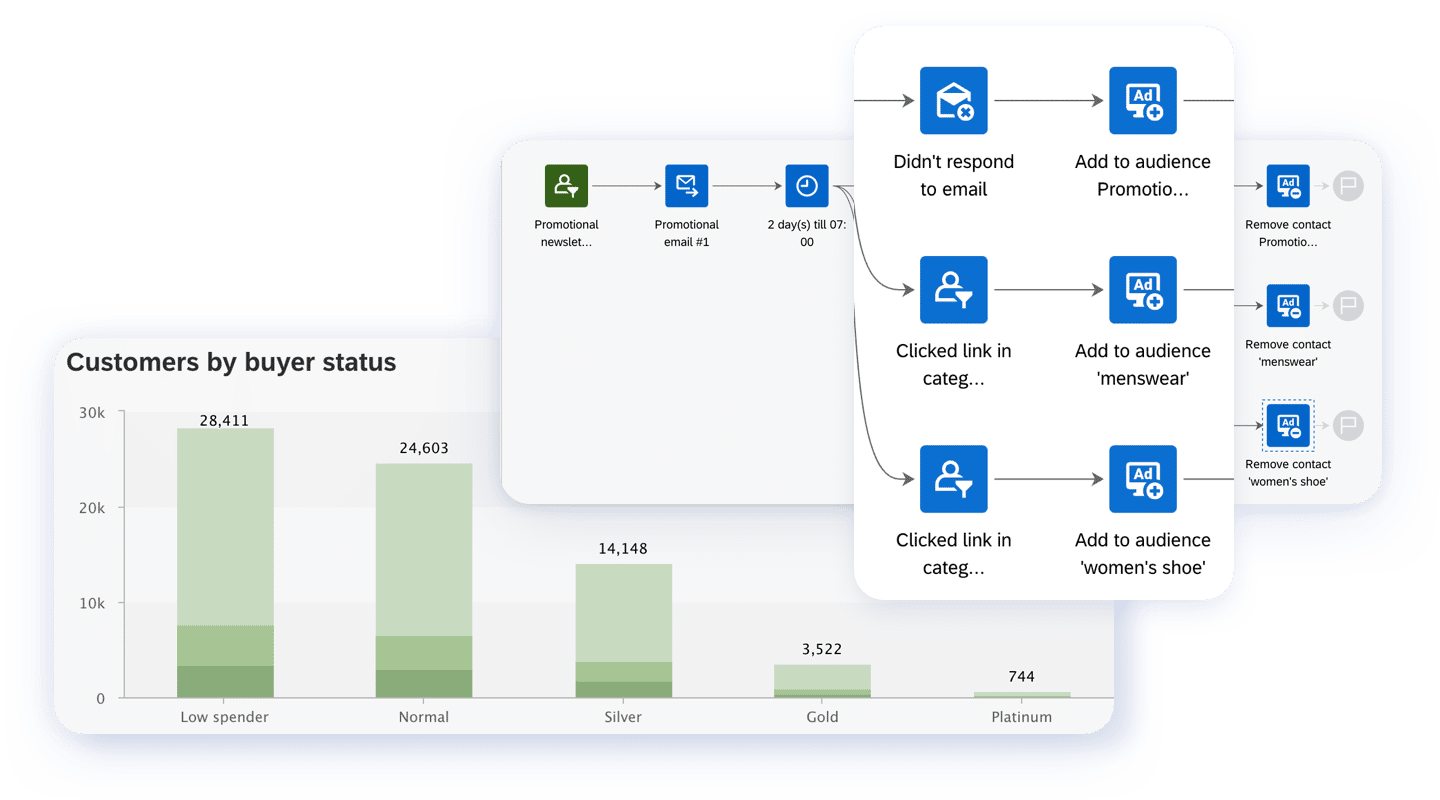Click the Gold bar in chart
The width and height of the screenshot is (1440, 800).
tap(822, 681)
